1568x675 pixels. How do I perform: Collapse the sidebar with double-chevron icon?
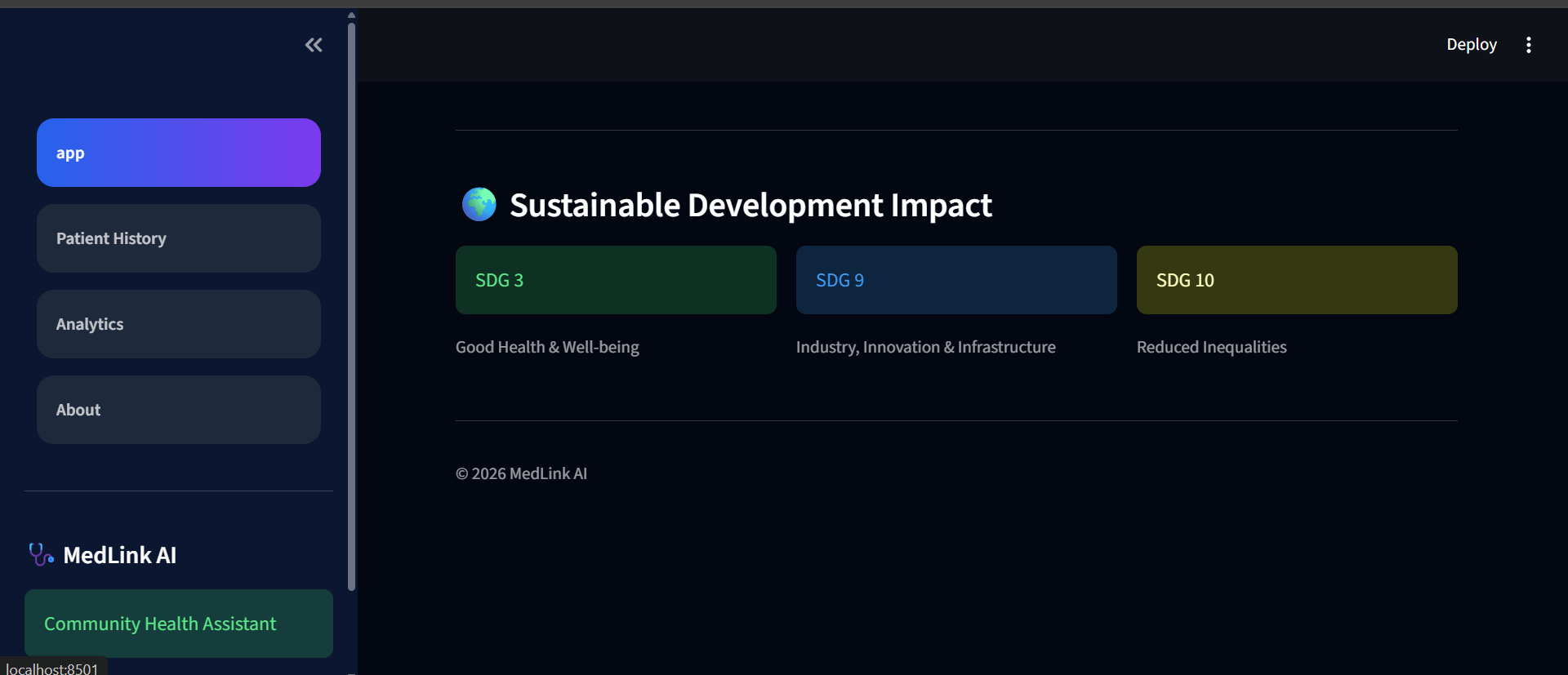tap(314, 45)
